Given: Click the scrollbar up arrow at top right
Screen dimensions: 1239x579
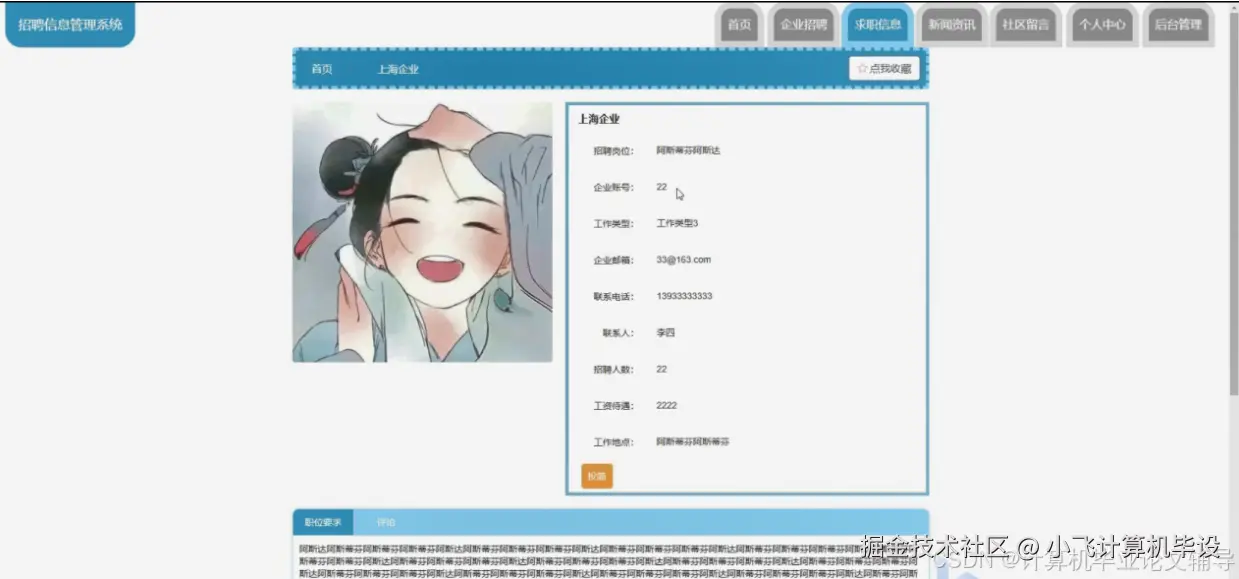Looking at the screenshot, I should pyautogui.click(x=1233, y=8).
